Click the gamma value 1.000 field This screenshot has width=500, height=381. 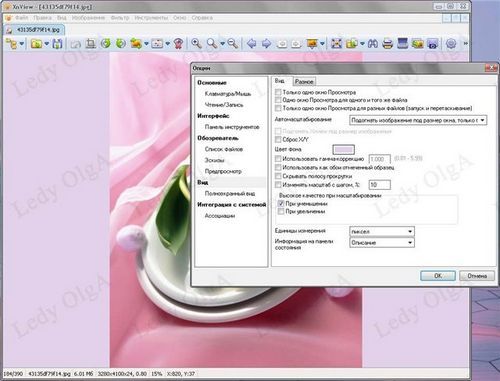click(379, 159)
